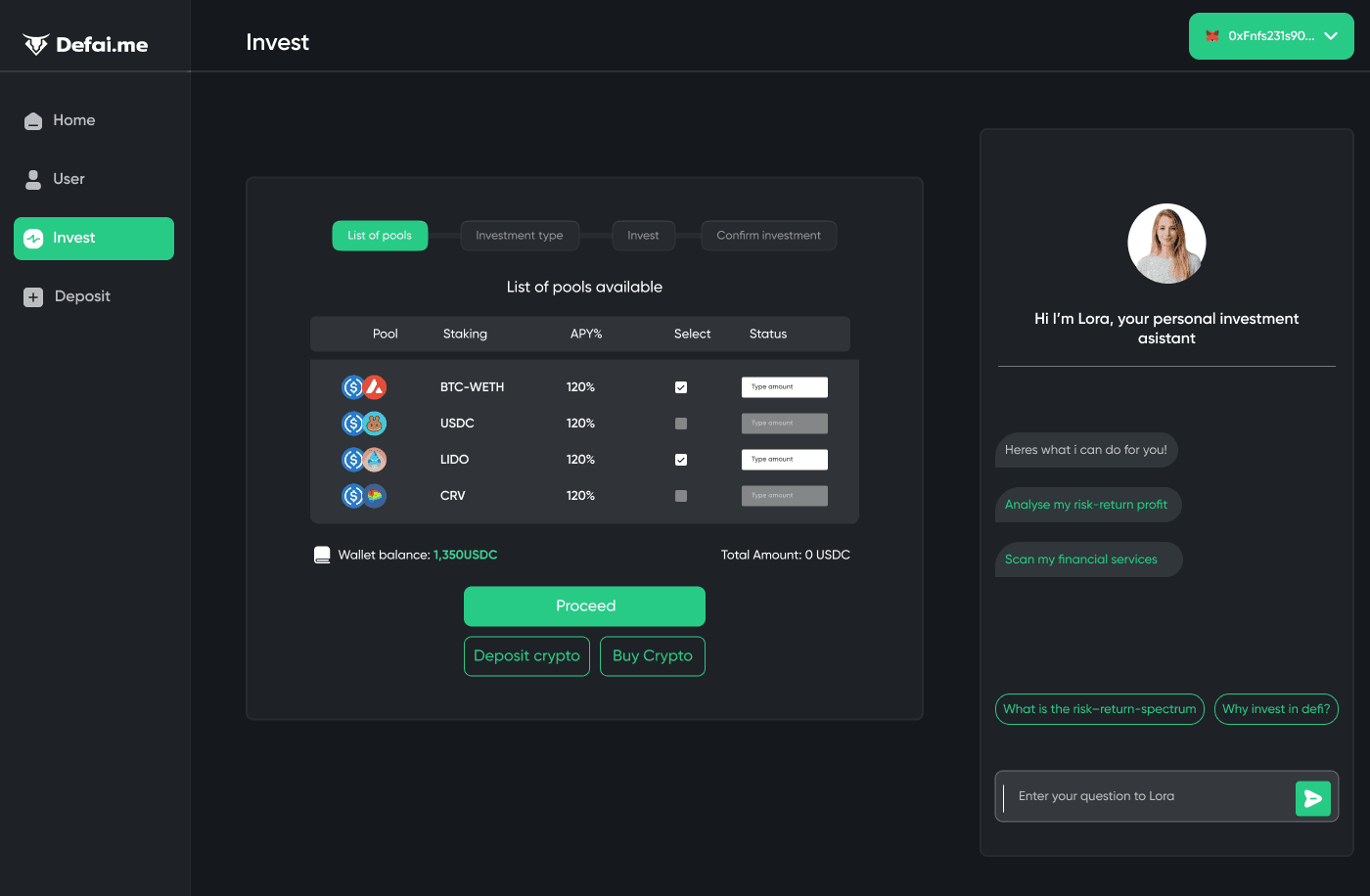Viewport: 1370px width, 896px height.
Task: Uncheck the BTC-WETH pool checkbox
Action: pos(681,387)
